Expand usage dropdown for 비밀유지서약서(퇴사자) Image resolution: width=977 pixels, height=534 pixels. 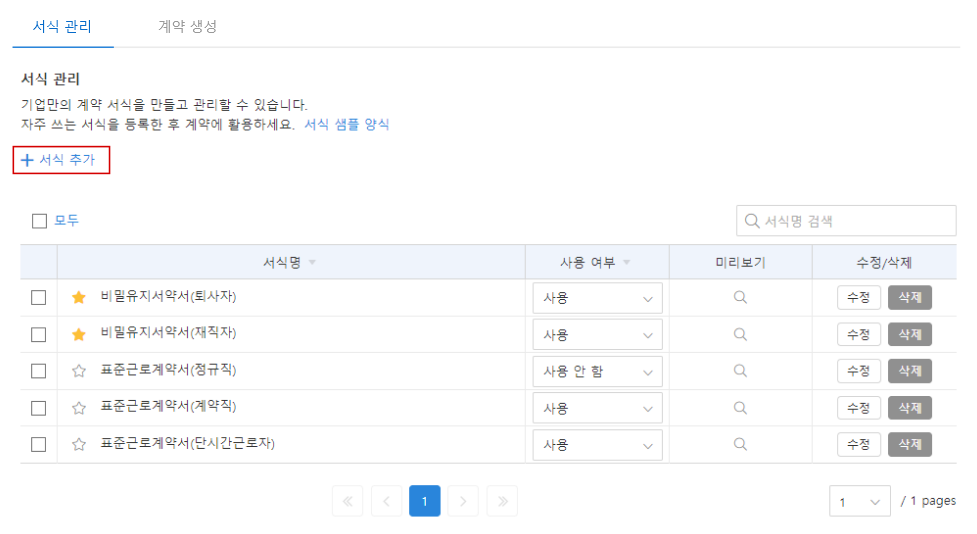[598, 298]
